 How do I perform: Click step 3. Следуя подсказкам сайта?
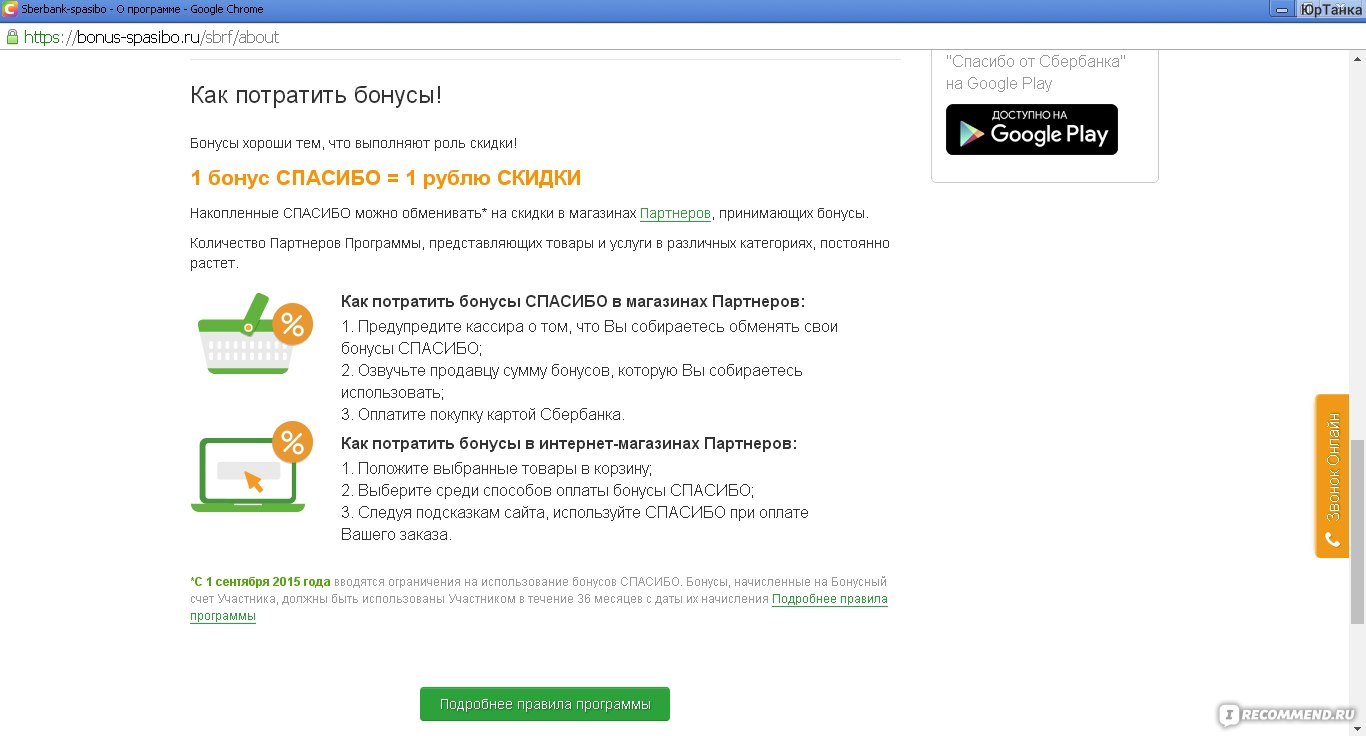tap(575, 523)
